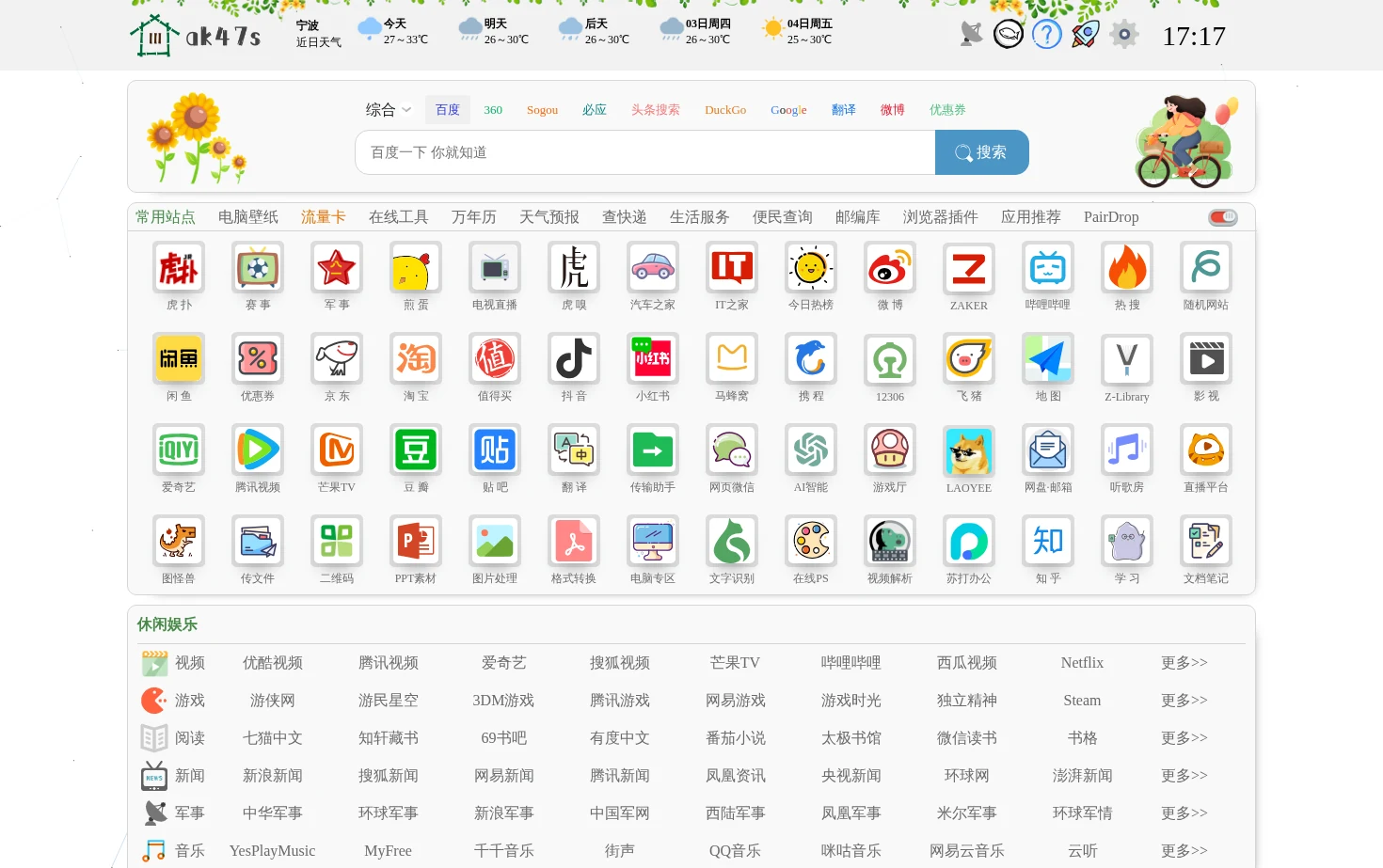This screenshot has height=868, width=1383.
Task: Open the ZAKER icon
Action: [x=969, y=268]
